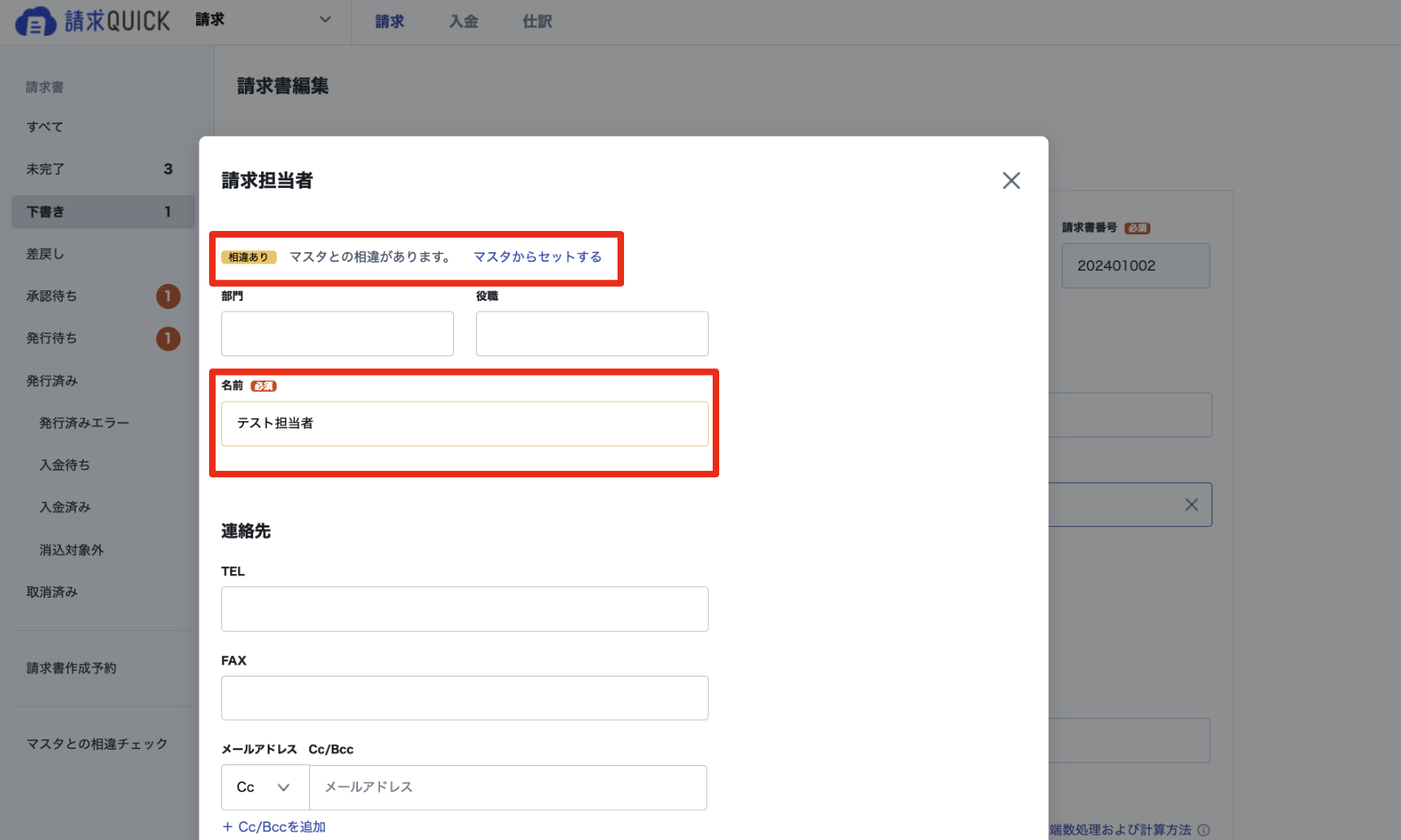The width and height of the screenshot is (1401, 840).
Task: Open the Cc dropdown for mail address
Action: 265,787
